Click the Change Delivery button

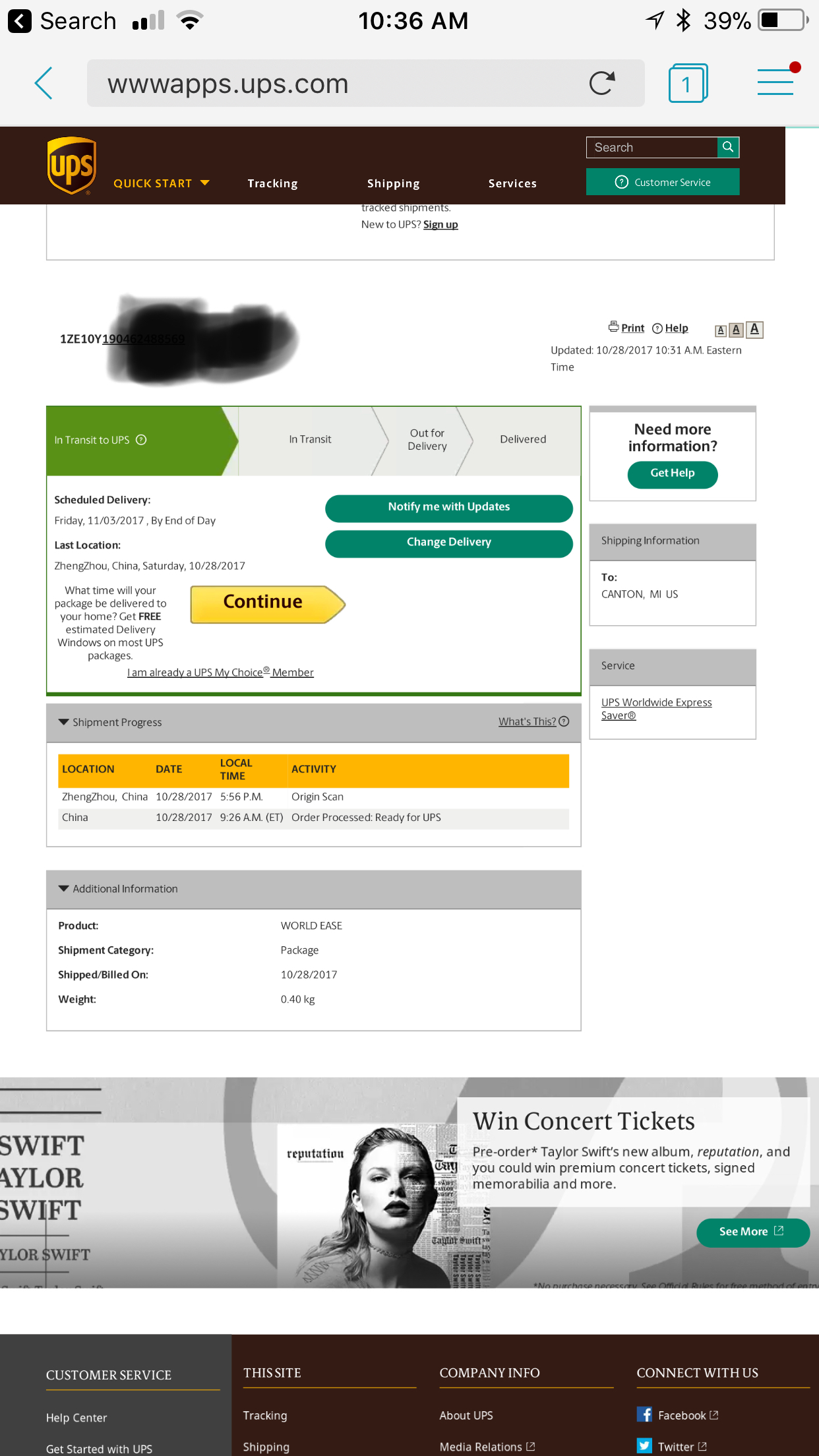click(x=449, y=543)
